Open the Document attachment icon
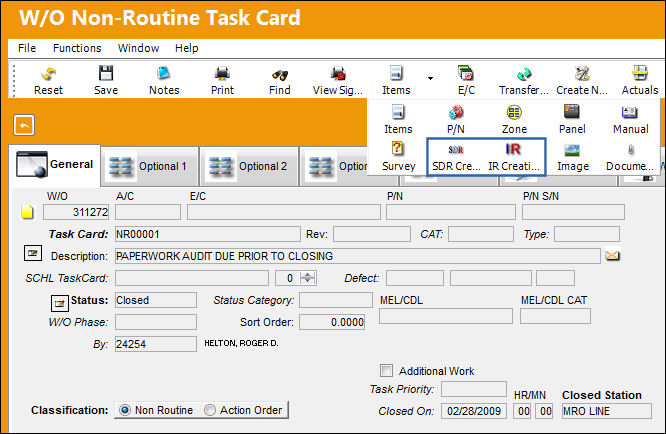The image size is (666, 434). 631,150
